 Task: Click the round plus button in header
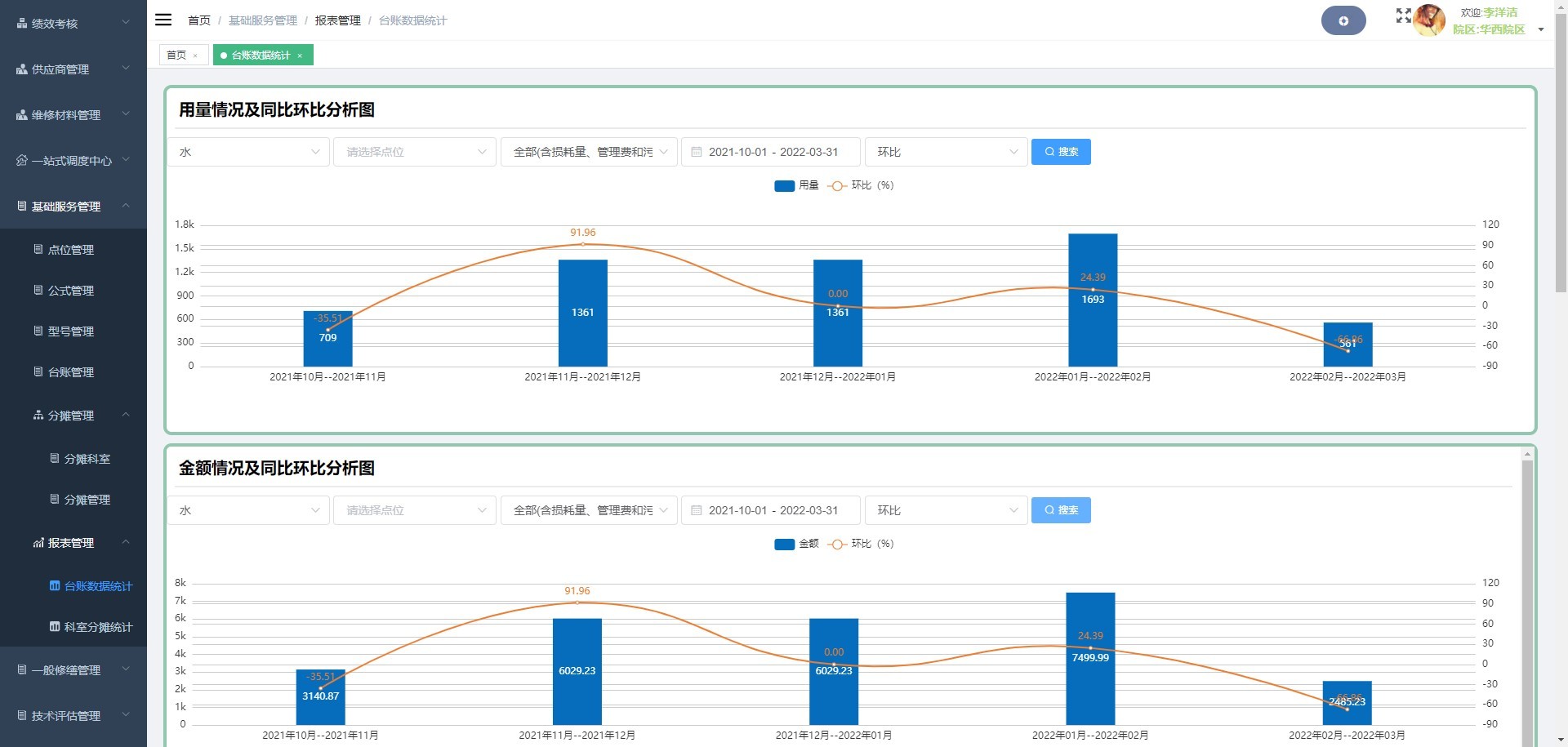[x=1343, y=20]
